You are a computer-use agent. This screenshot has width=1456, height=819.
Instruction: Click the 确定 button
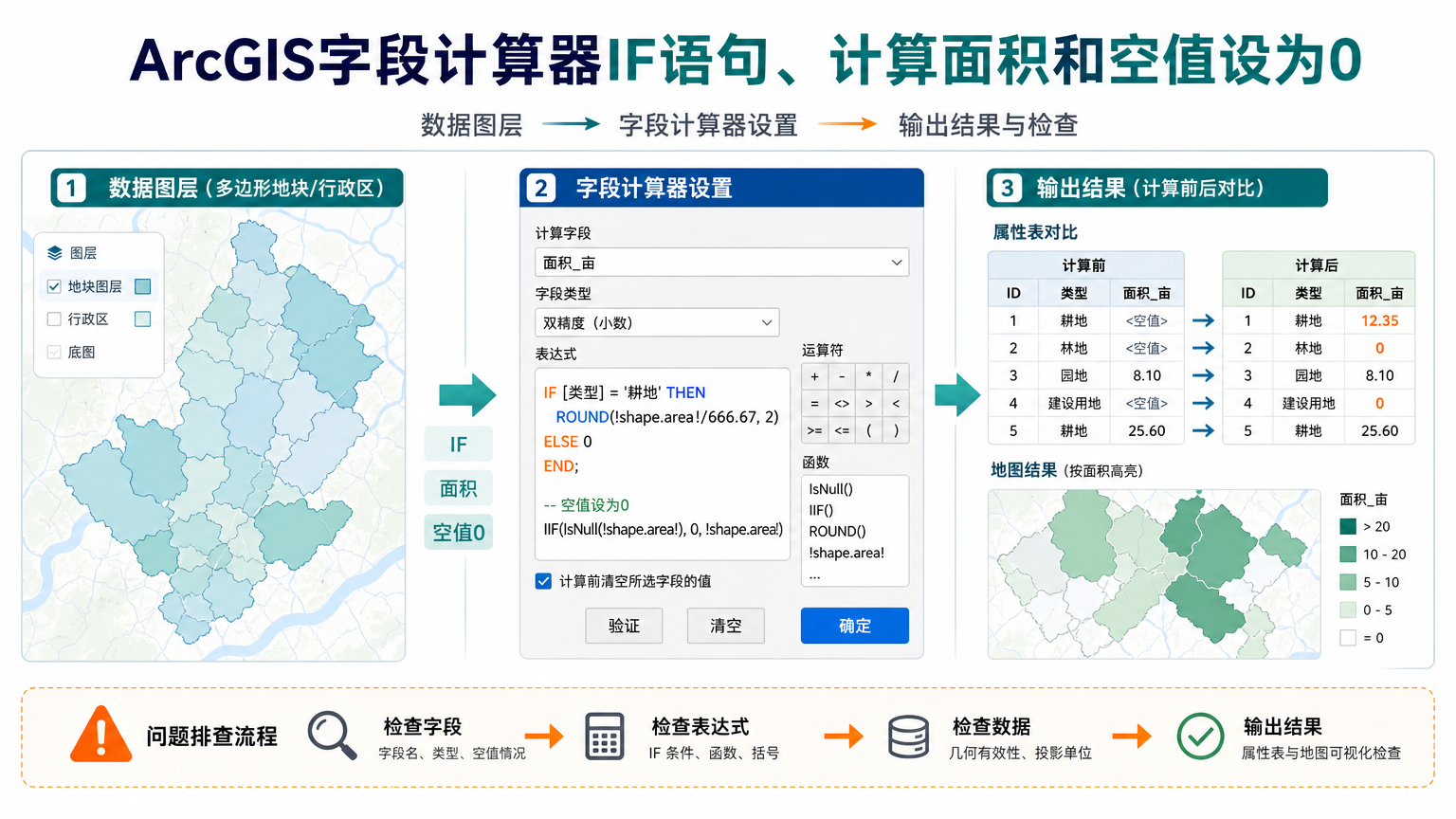[855, 626]
